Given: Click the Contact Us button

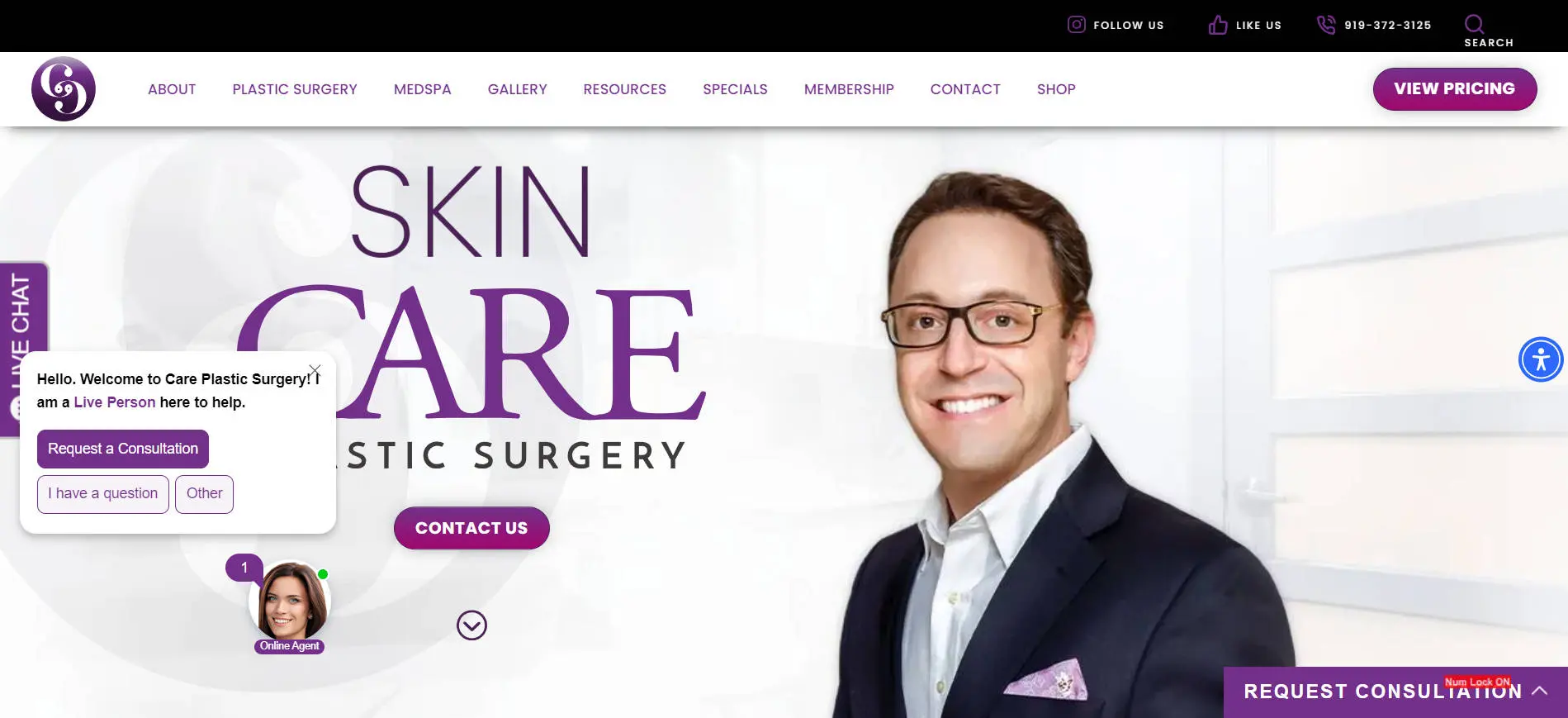Looking at the screenshot, I should pos(471,528).
